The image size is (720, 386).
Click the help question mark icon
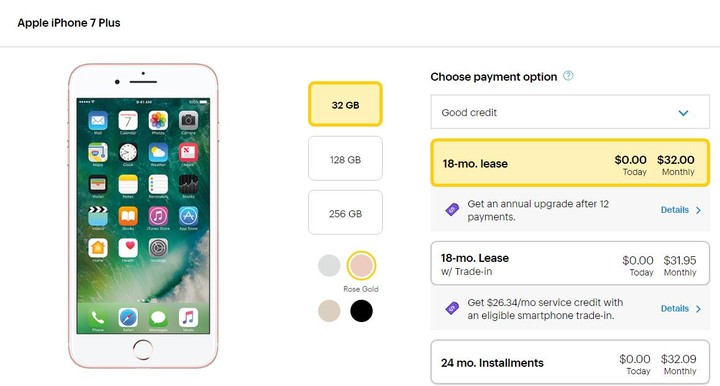tap(568, 76)
